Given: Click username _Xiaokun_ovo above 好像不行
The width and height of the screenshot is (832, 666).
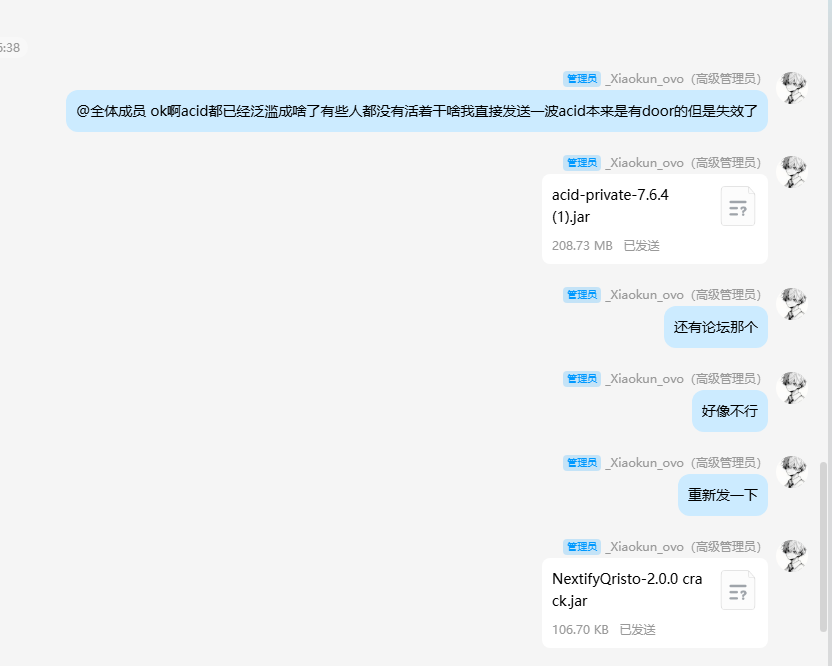Looking at the screenshot, I should (x=645, y=379).
